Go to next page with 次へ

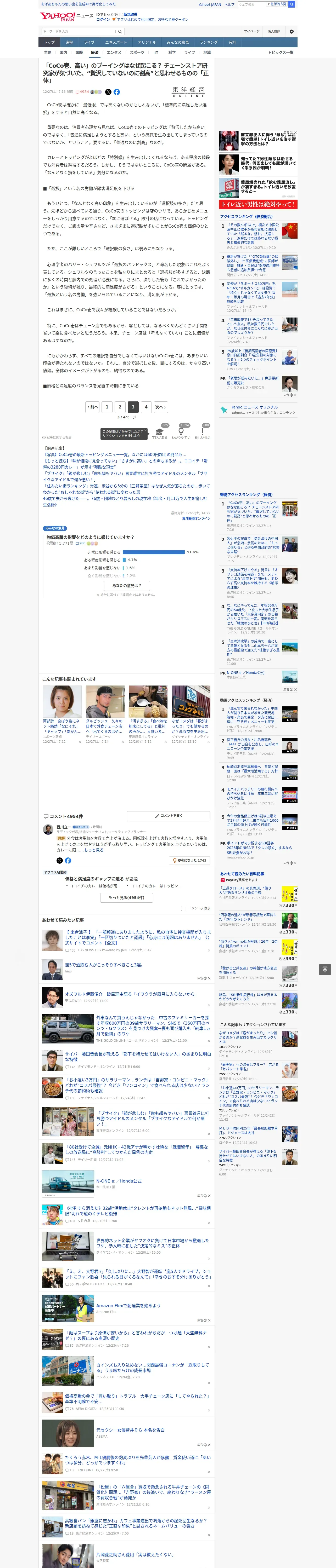click(160, 407)
